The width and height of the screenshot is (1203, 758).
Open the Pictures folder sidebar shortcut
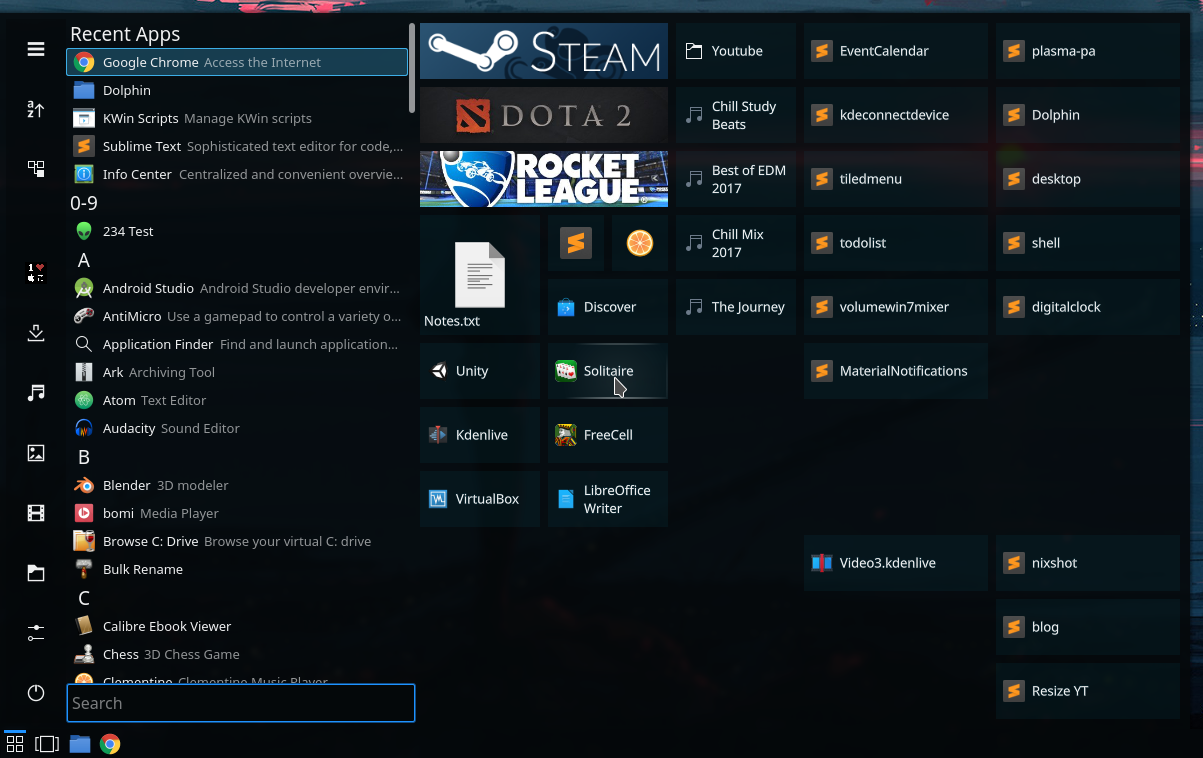pos(36,453)
